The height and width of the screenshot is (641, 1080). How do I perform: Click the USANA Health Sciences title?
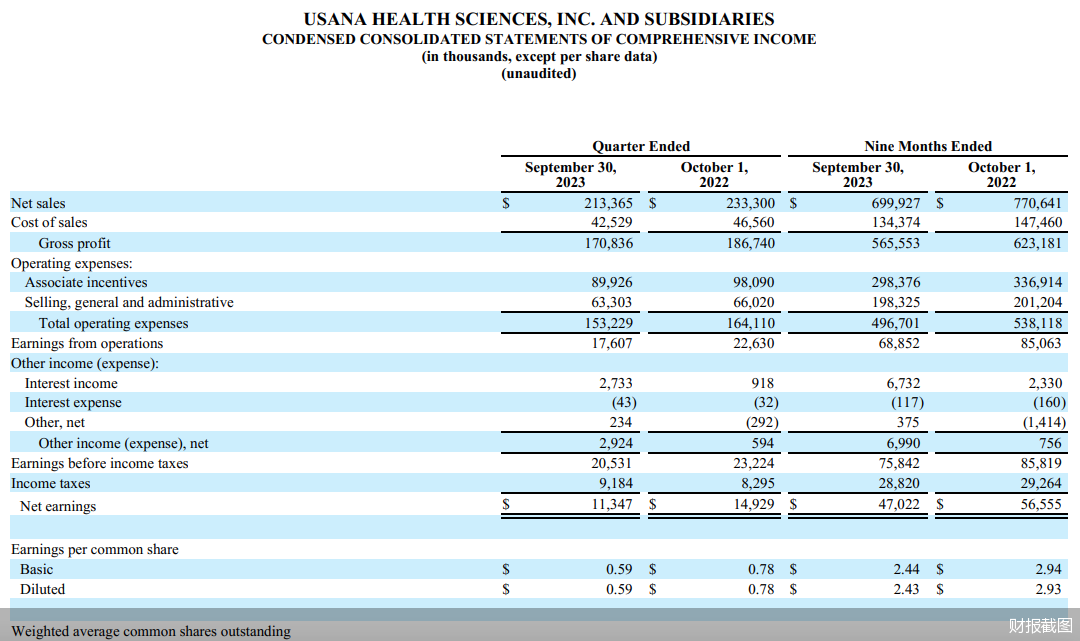(539, 19)
